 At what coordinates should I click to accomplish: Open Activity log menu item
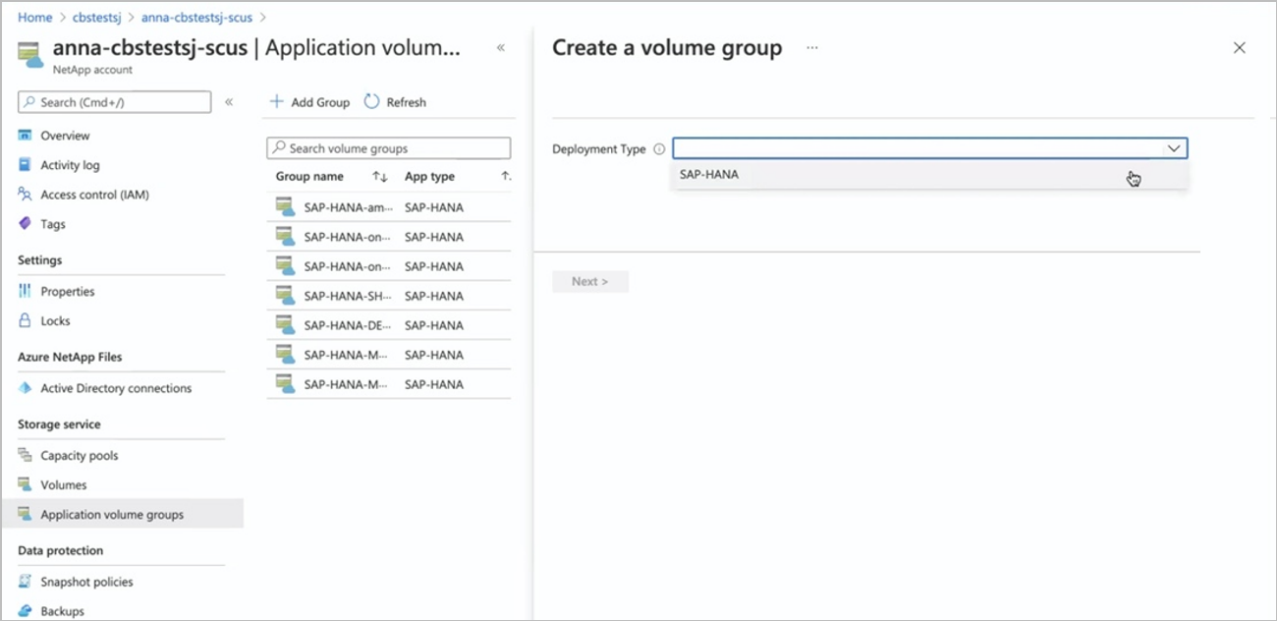(x=70, y=165)
